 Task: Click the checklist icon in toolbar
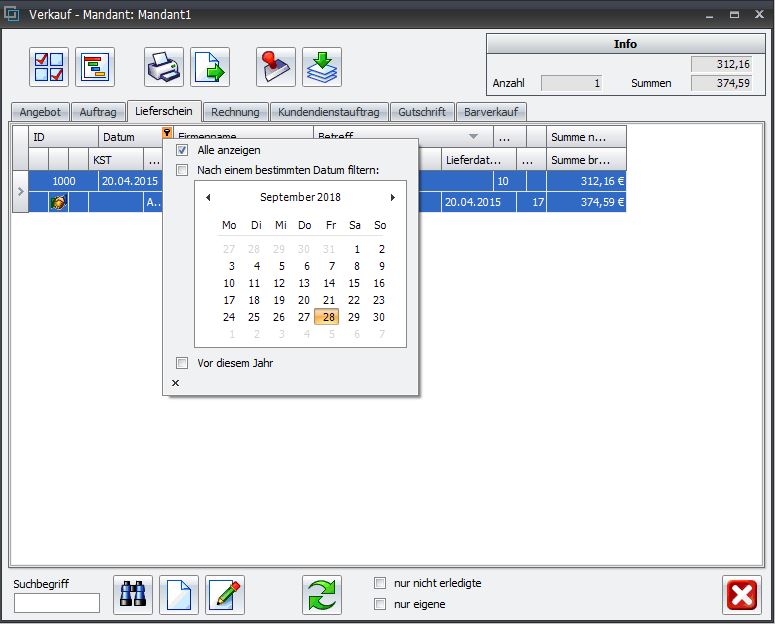pos(50,67)
